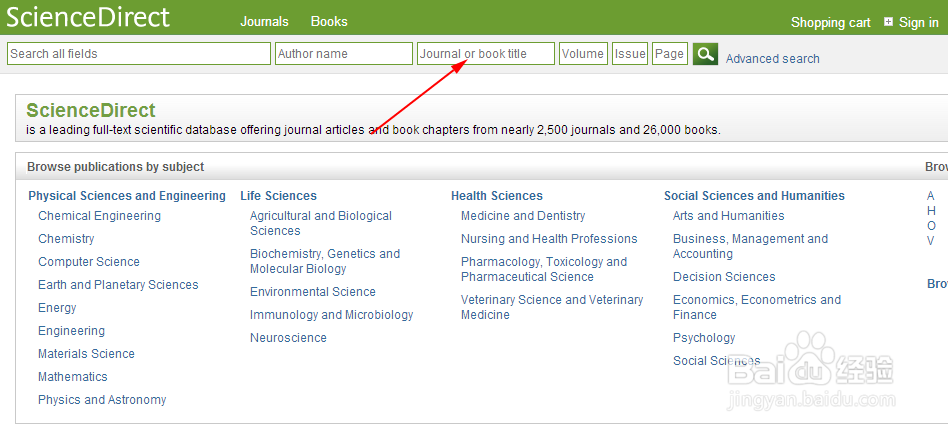Open the Computer Science subject link

tap(89, 262)
